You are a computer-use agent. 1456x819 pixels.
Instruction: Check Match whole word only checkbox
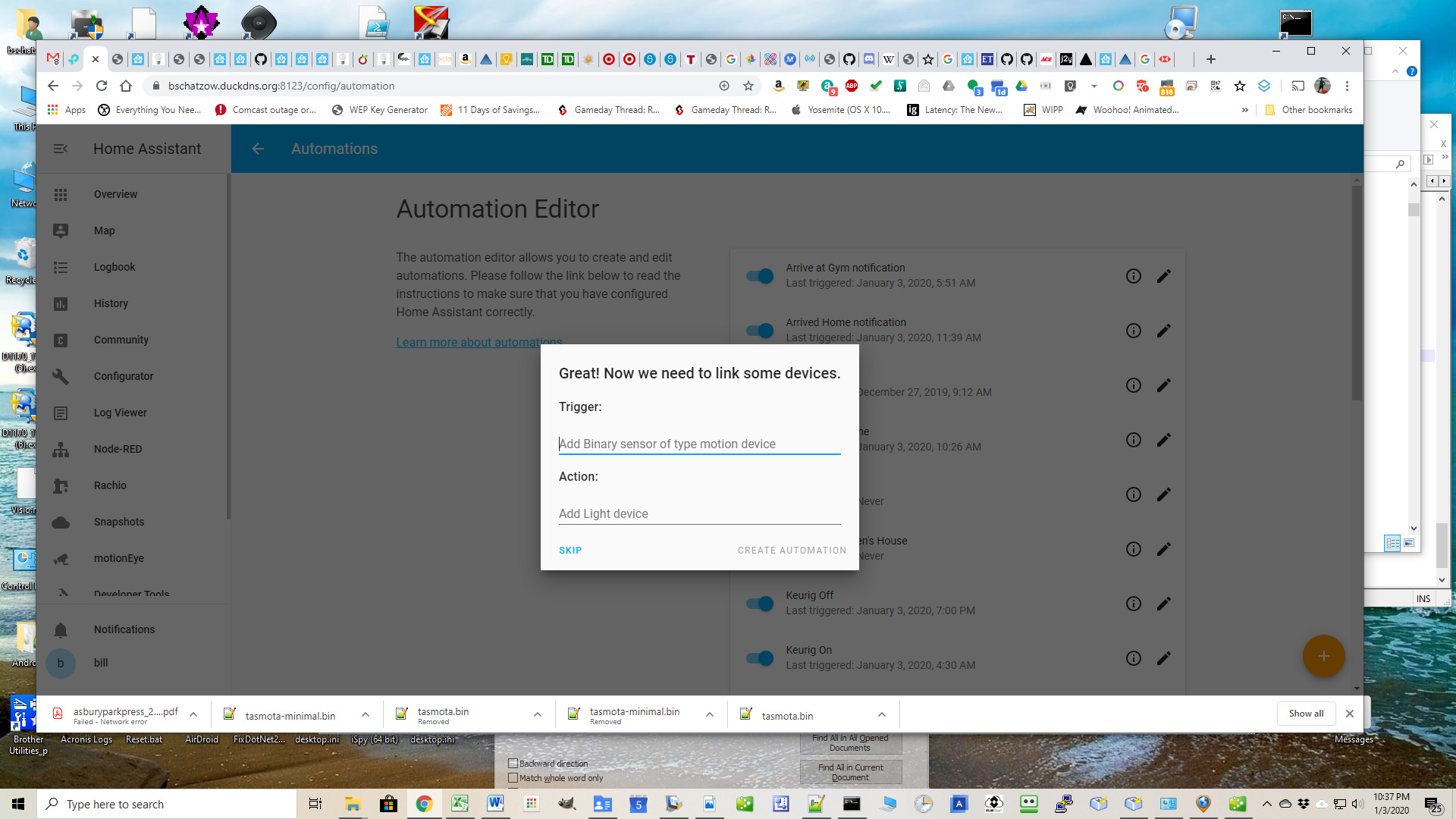pos(513,778)
